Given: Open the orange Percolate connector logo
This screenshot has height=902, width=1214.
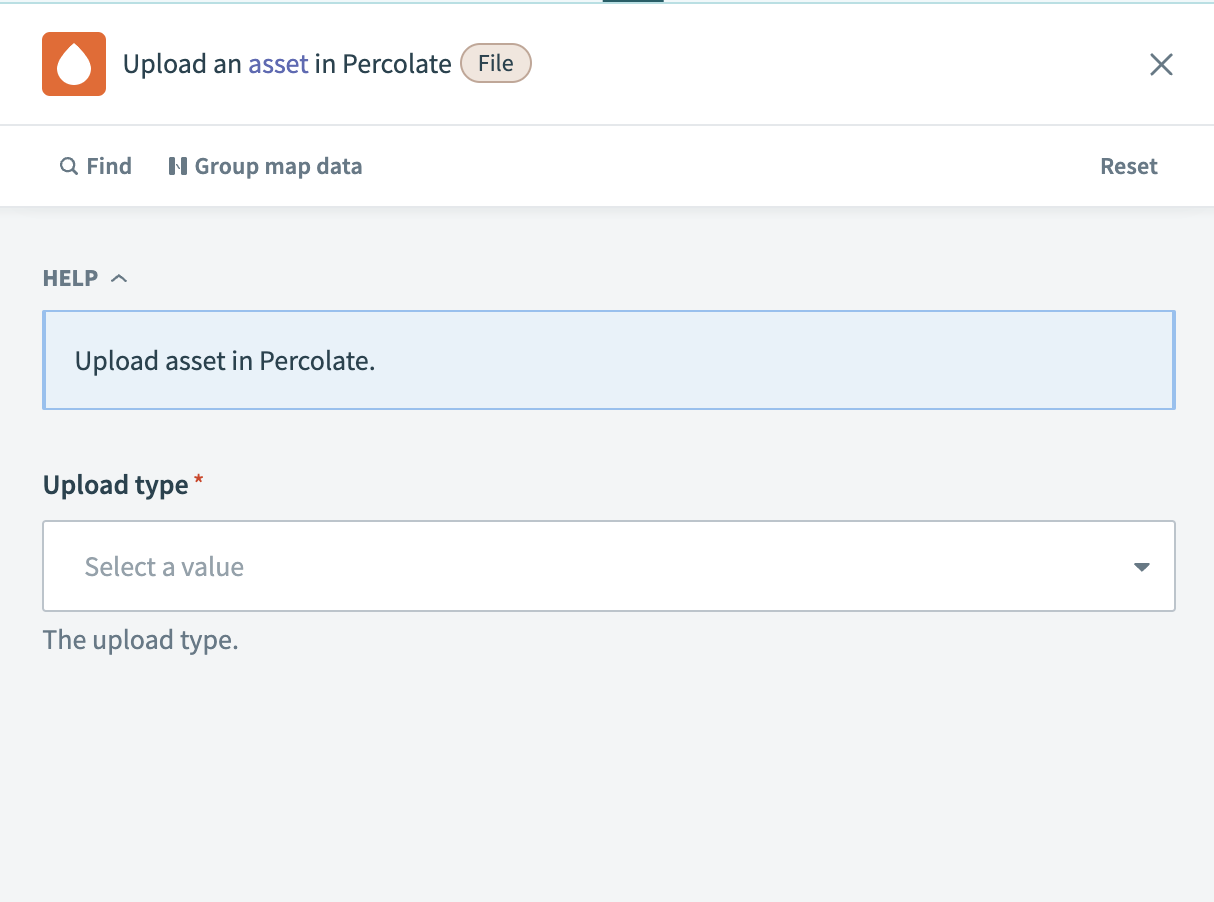Looking at the screenshot, I should click(x=72, y=63).
